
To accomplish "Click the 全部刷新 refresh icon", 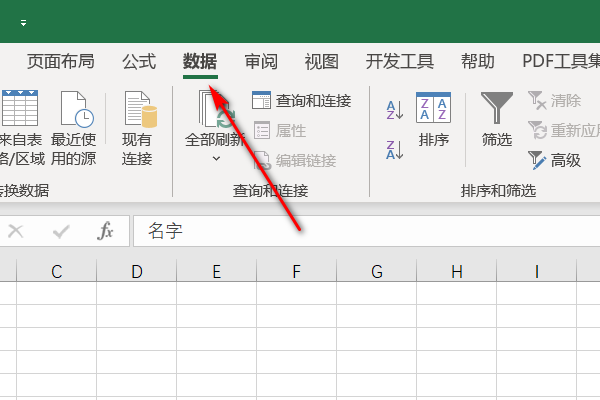I will [x=215, y=109].
